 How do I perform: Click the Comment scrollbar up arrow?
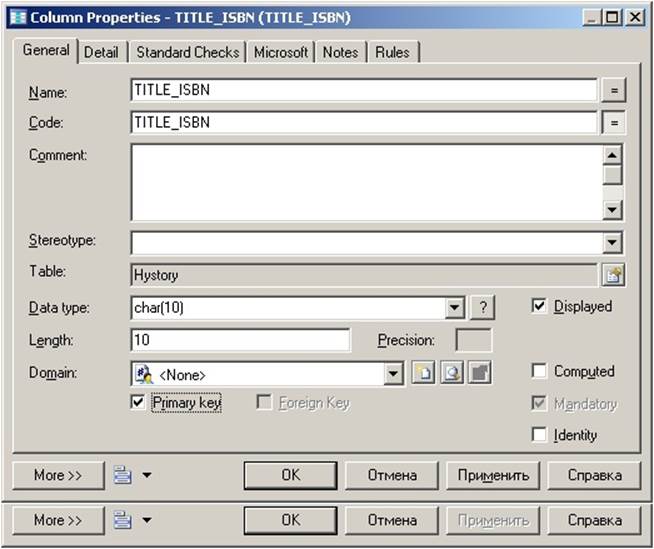[x=612, y=156]
